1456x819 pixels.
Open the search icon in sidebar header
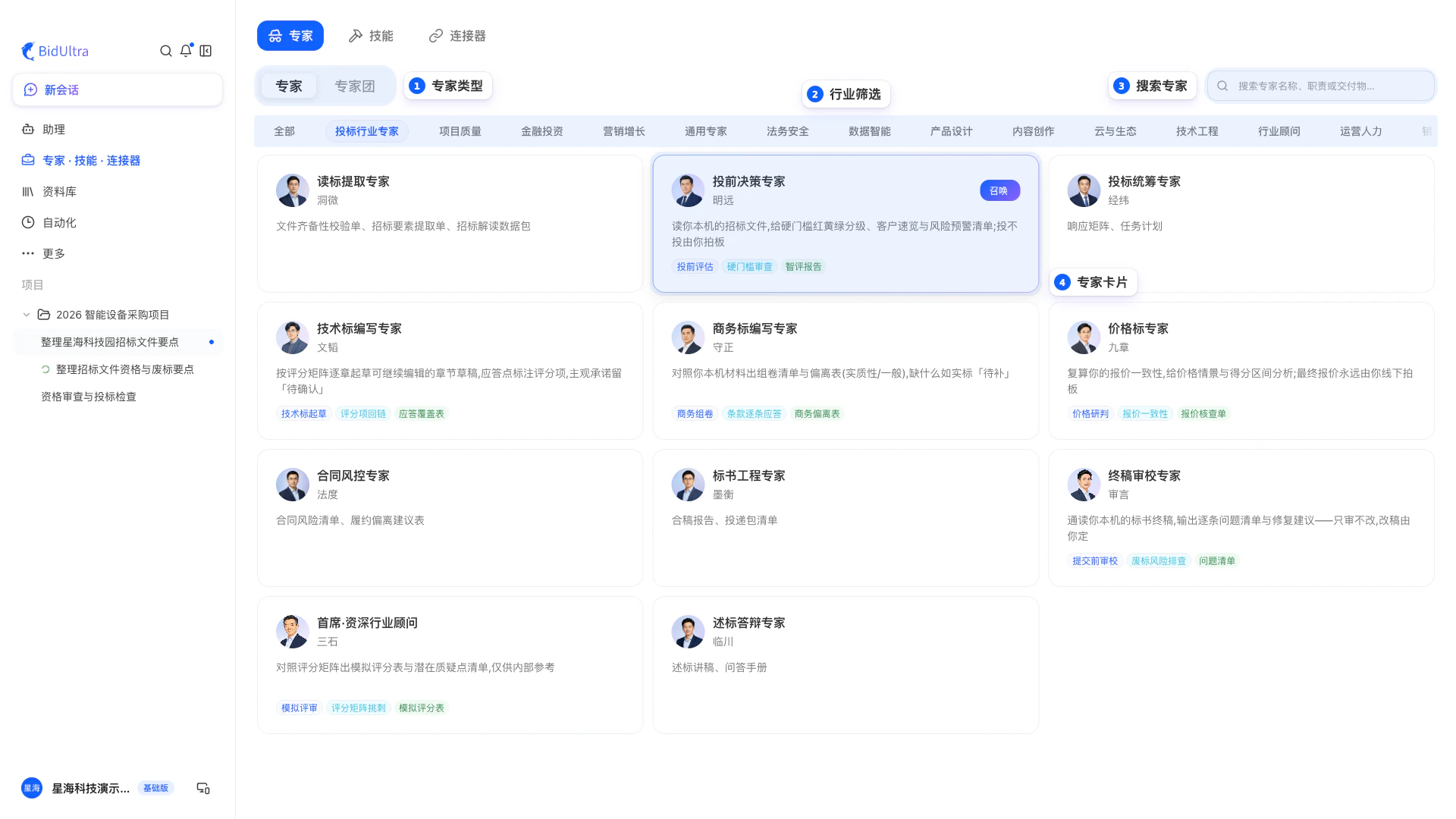tap(165, 51)
